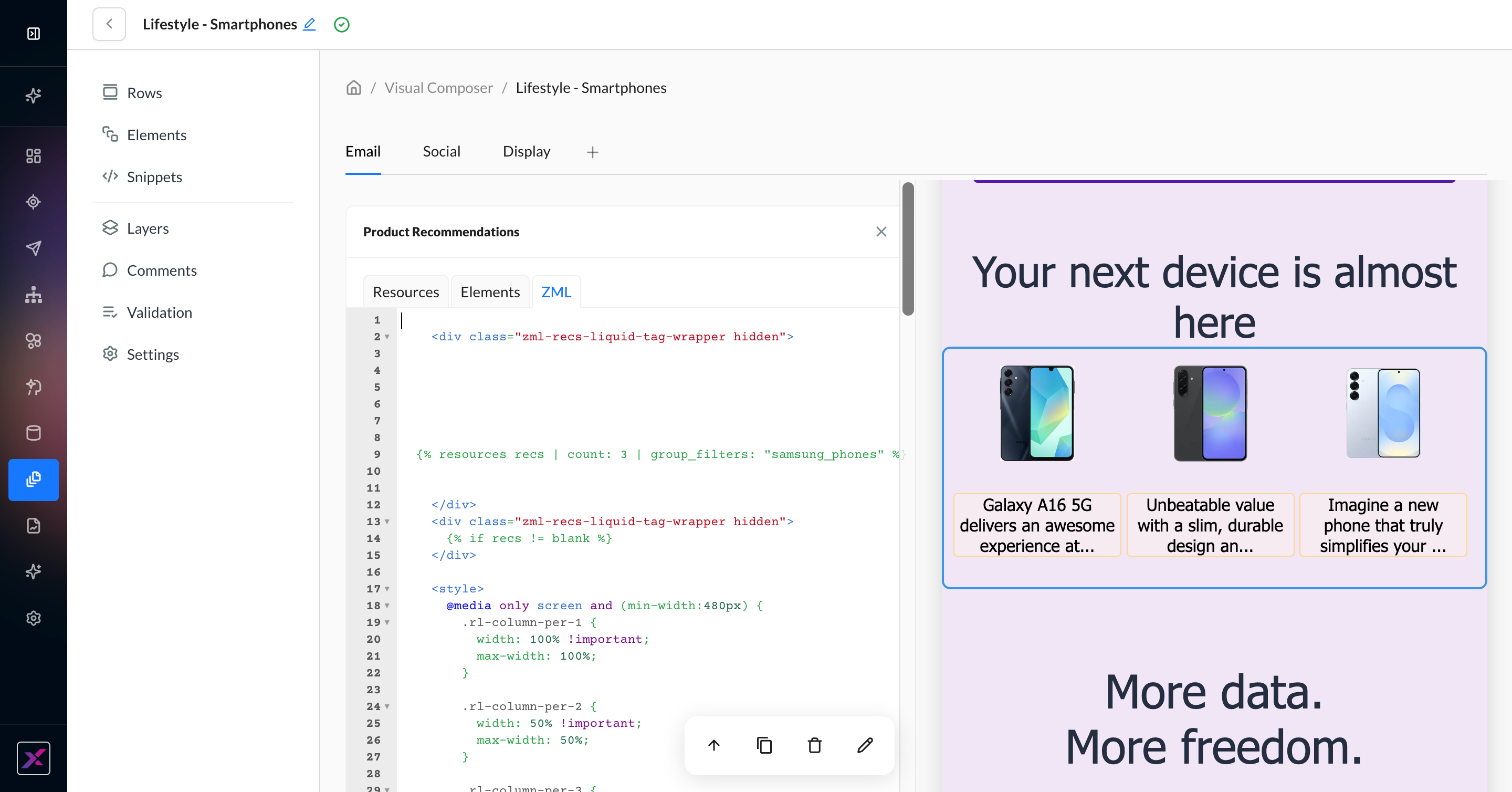The width and height of the screenshot is (1512, 792).
Task: Click the green check status icon
Action: coord(342,25)
